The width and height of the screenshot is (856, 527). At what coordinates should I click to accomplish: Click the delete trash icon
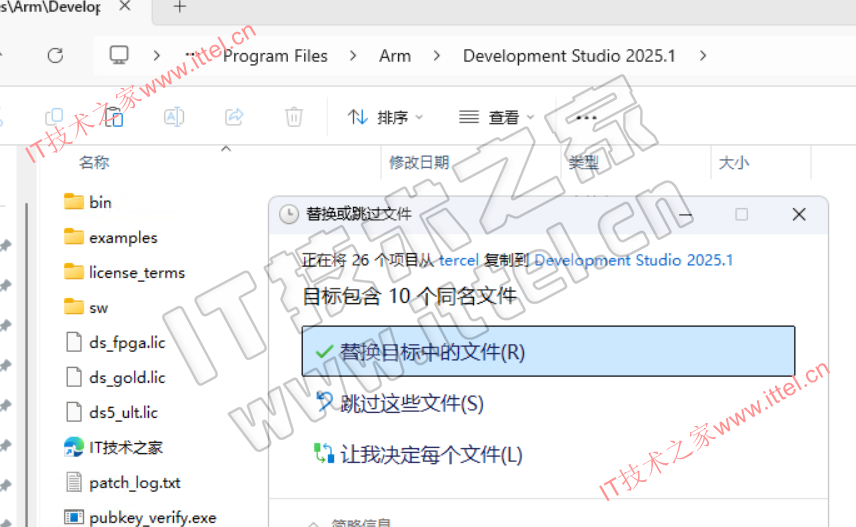tap(293, 117)
